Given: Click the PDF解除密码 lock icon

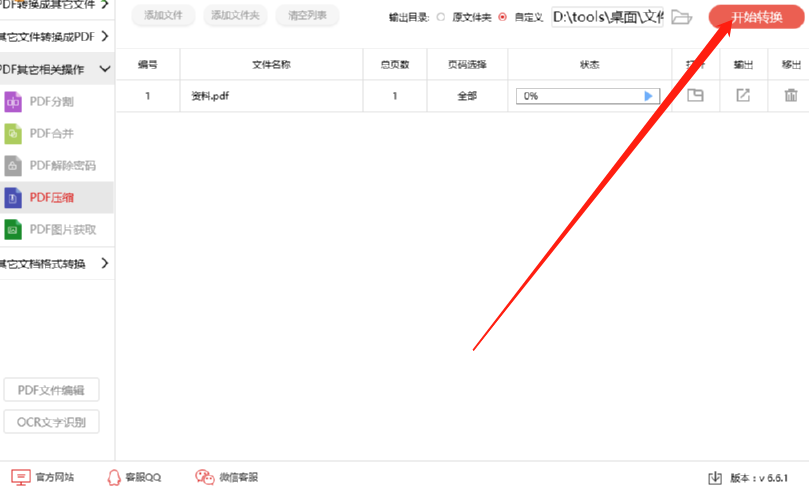Looking at the screenshot, I should click(13, 166).
